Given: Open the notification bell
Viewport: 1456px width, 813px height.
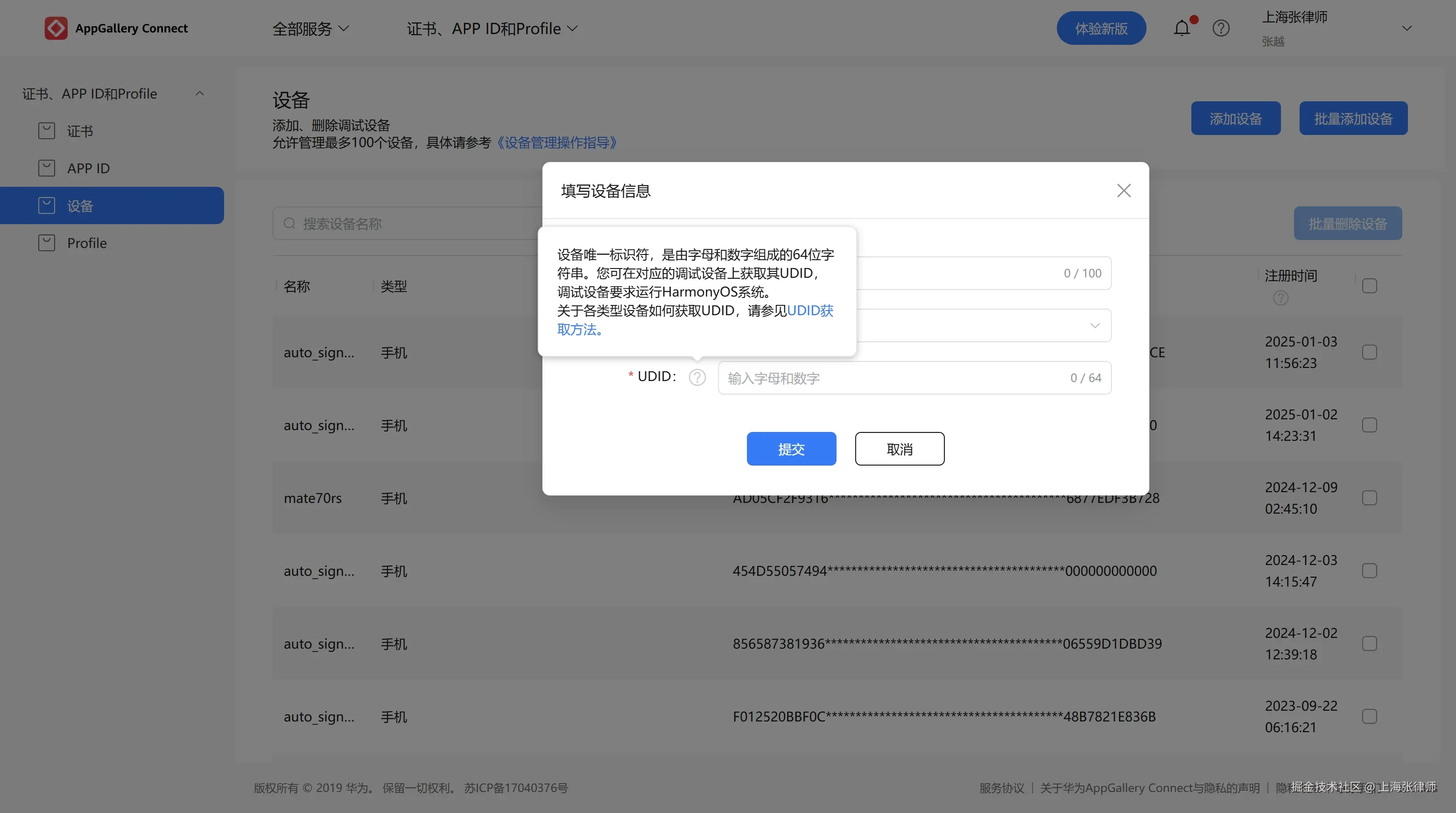Looking at the screenshot, I should pyautogui.click(x=1182, y=28).
